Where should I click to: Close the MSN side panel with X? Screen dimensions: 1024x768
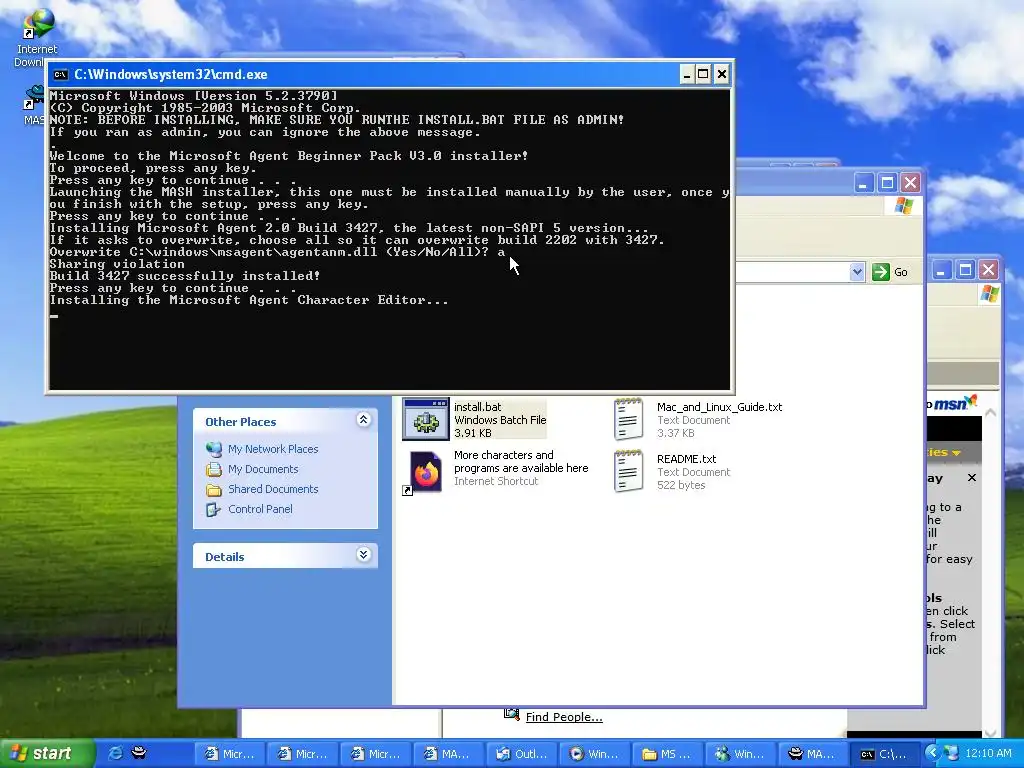tap(972, 478)
